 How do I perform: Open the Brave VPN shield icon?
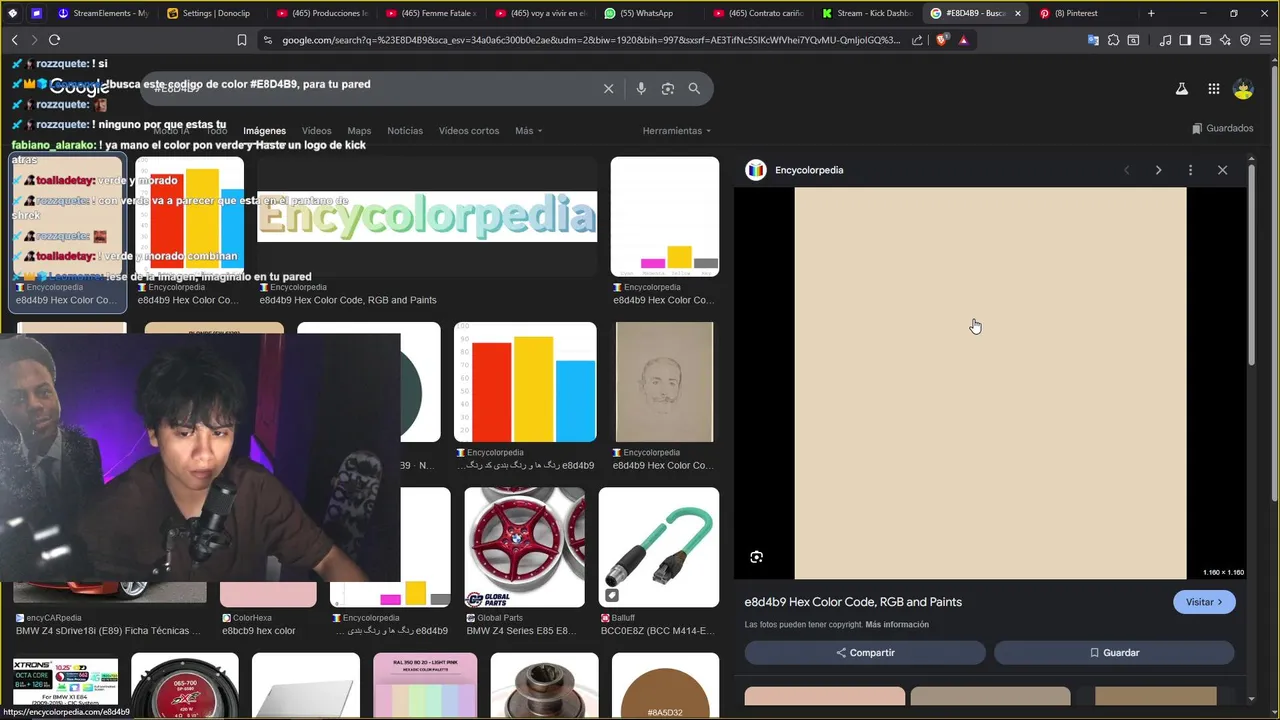pos(1245,40)
